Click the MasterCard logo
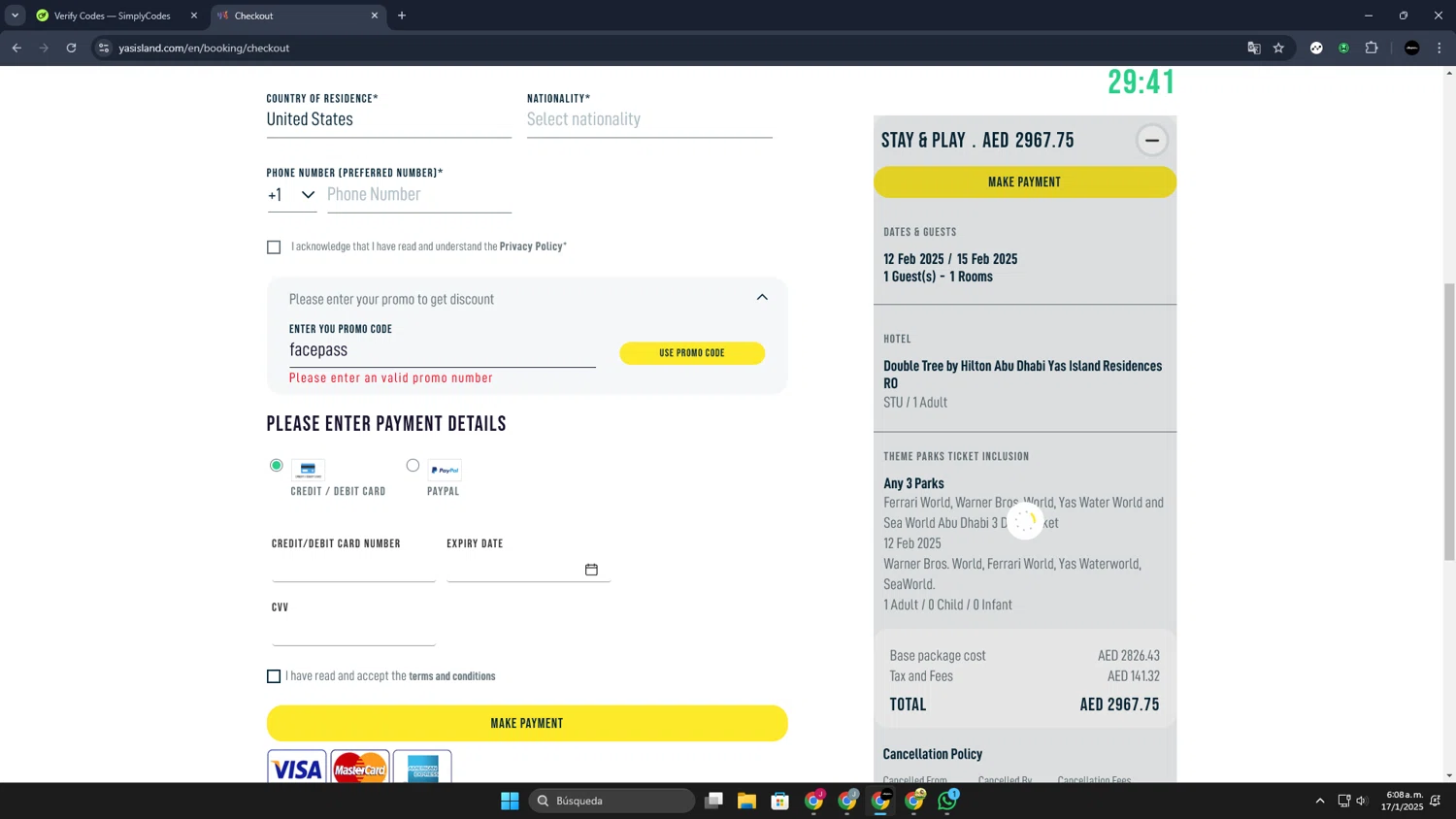This screenshot has width=1456, height=819. (360, 768)
